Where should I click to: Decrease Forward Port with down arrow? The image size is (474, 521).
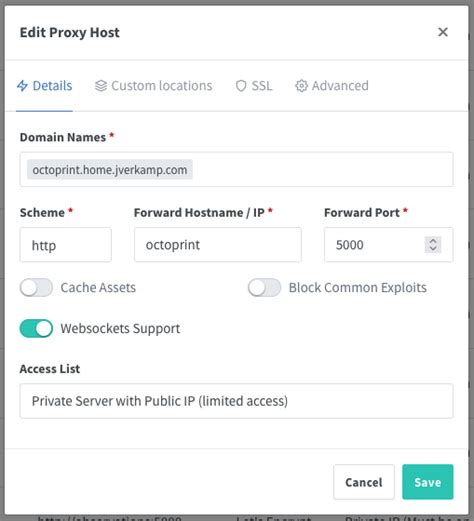point(433,249)
